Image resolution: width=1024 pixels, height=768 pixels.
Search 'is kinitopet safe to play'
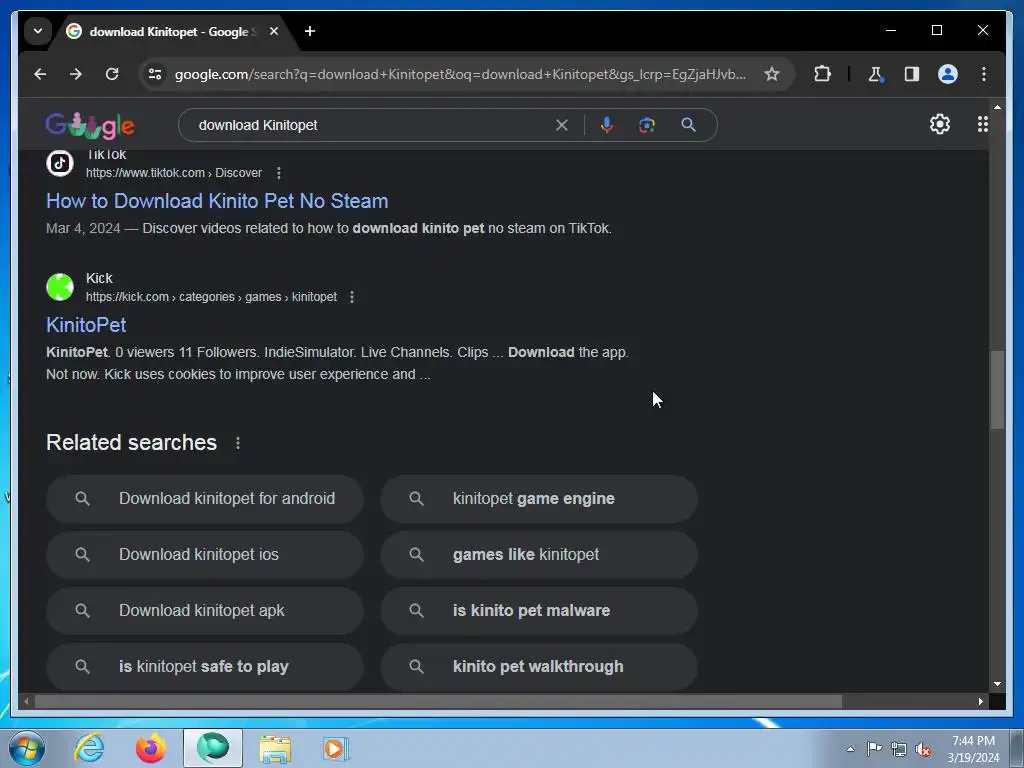(x=205, y=667)
